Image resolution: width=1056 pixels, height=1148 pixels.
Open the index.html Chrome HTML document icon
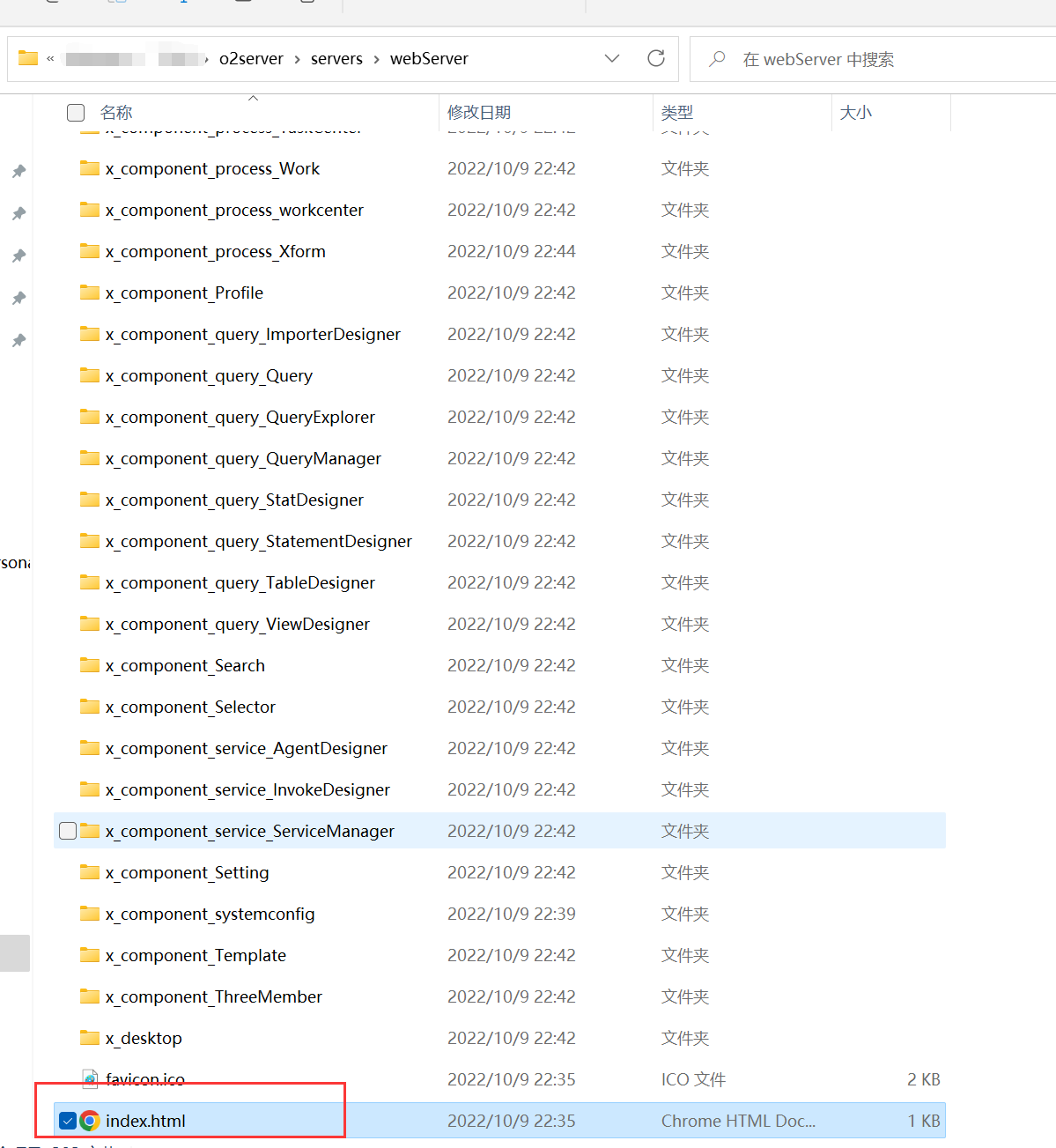pos(89,1121)
